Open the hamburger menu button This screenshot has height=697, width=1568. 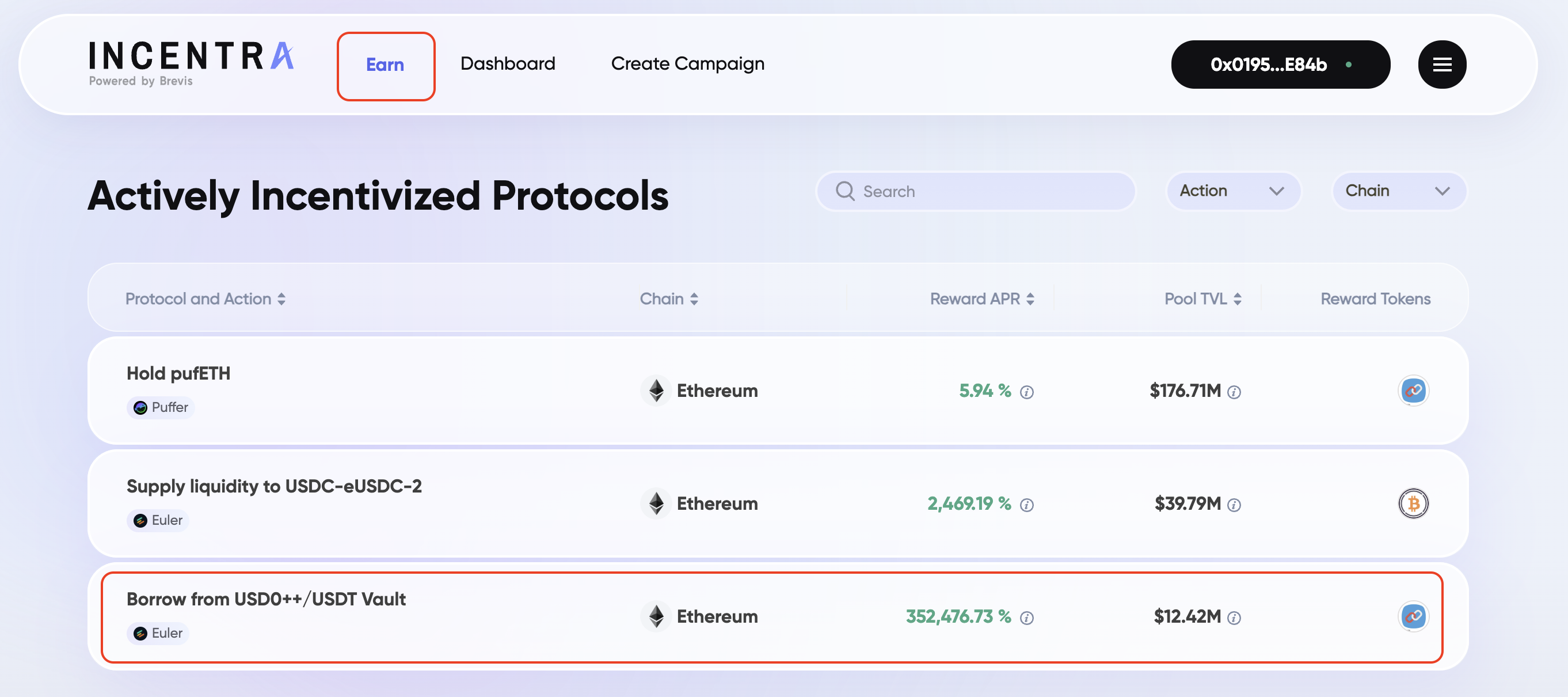[1441, 65]
